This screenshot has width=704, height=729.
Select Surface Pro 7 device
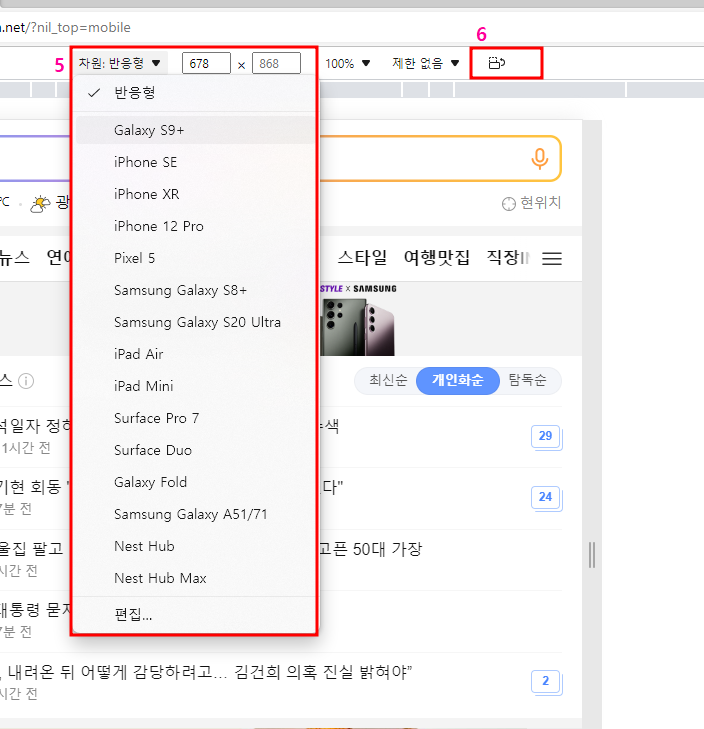[x=194, y=418]
